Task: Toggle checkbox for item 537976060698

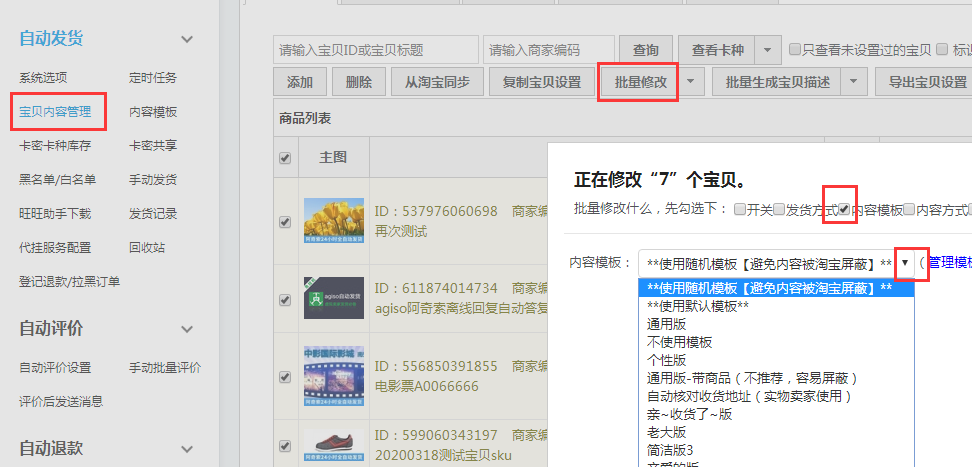Action: pyautogui.click(x=285, y=221)
